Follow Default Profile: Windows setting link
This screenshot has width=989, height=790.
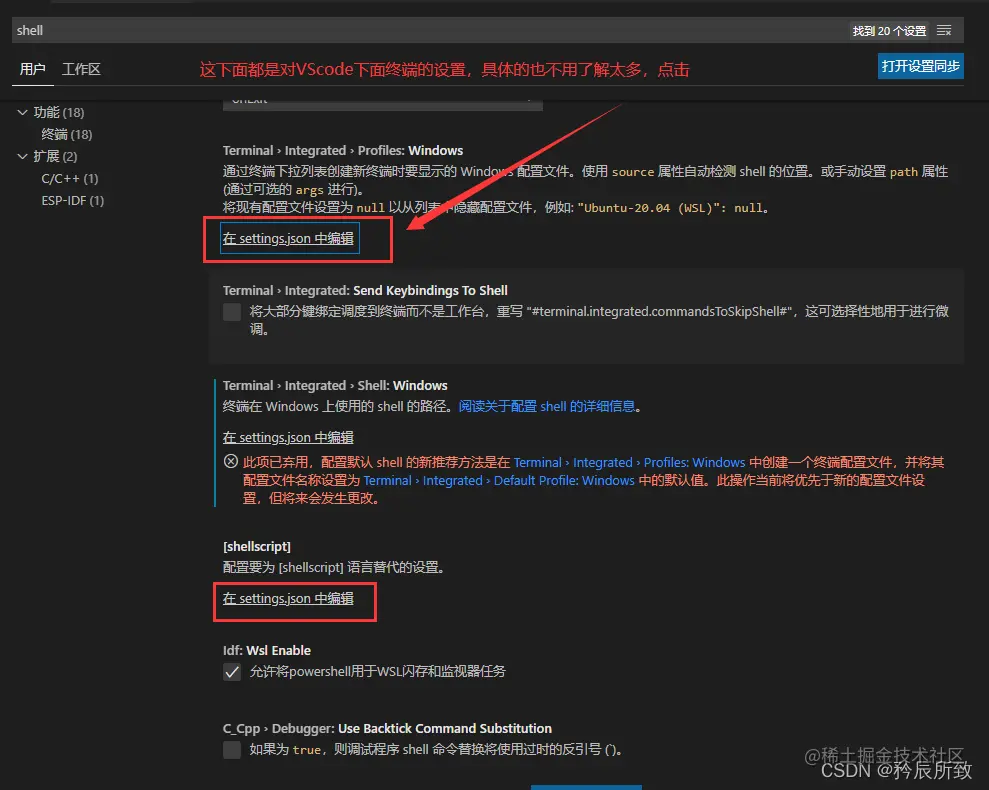point(499,480)
